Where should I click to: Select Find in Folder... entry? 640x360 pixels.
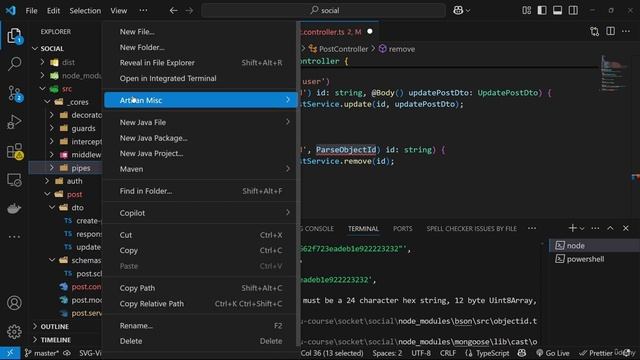tap(200, 191)
